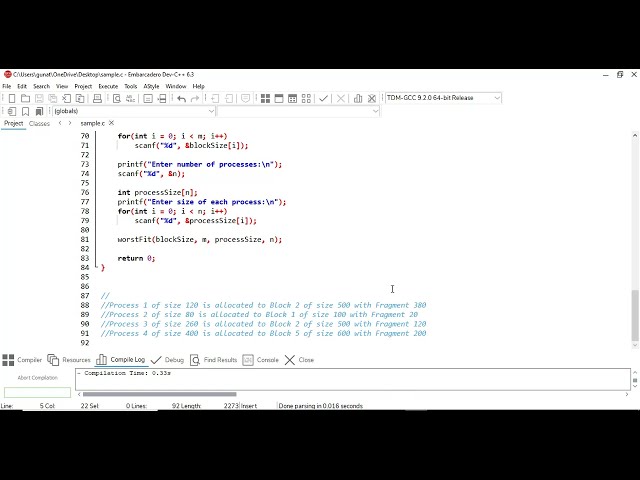640x480 pixels.
Task: Click the Open file folder icon
Action: click(25, 98)
